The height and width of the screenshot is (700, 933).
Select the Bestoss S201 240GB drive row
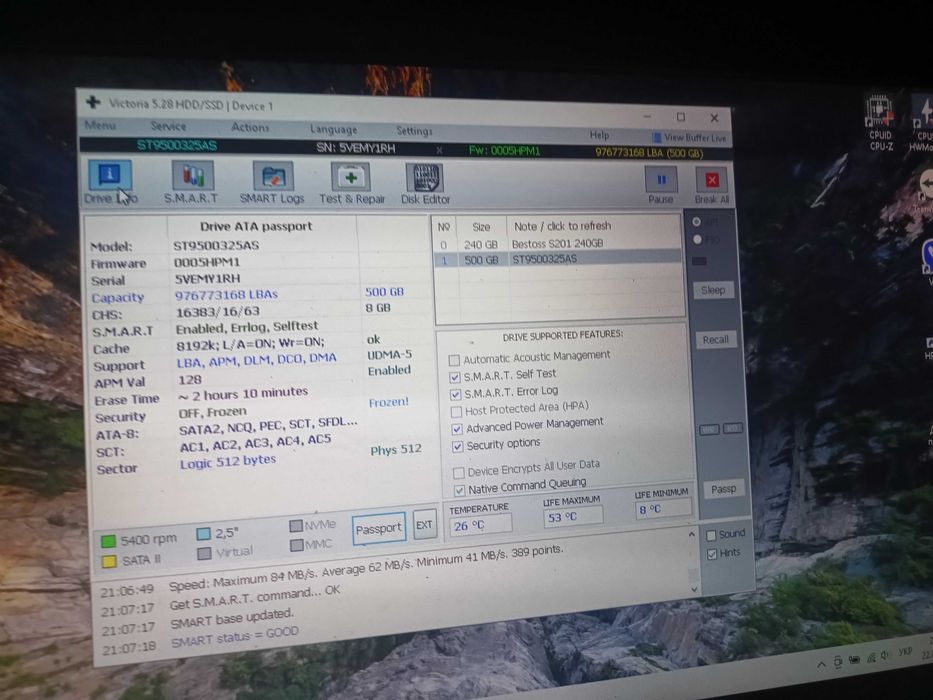(x=558, y=244)
